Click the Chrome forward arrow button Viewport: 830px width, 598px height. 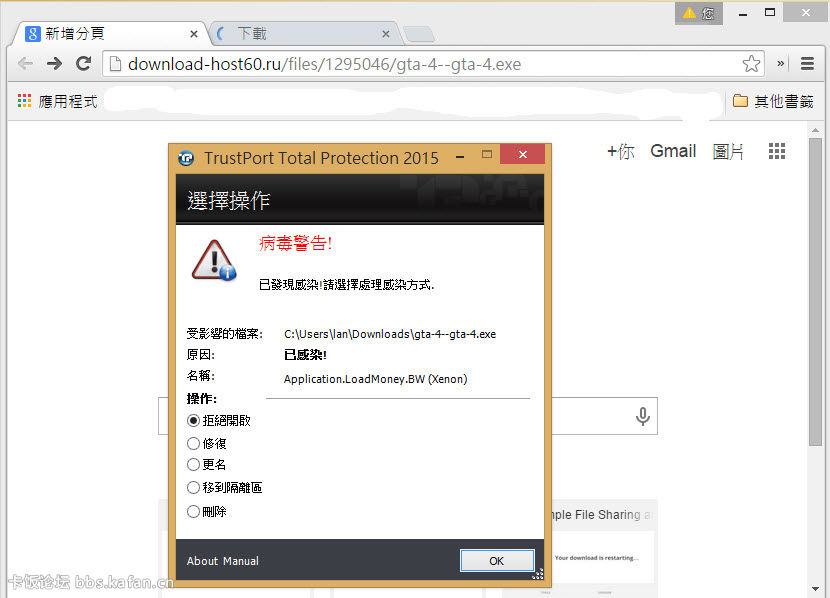[54, 64]
